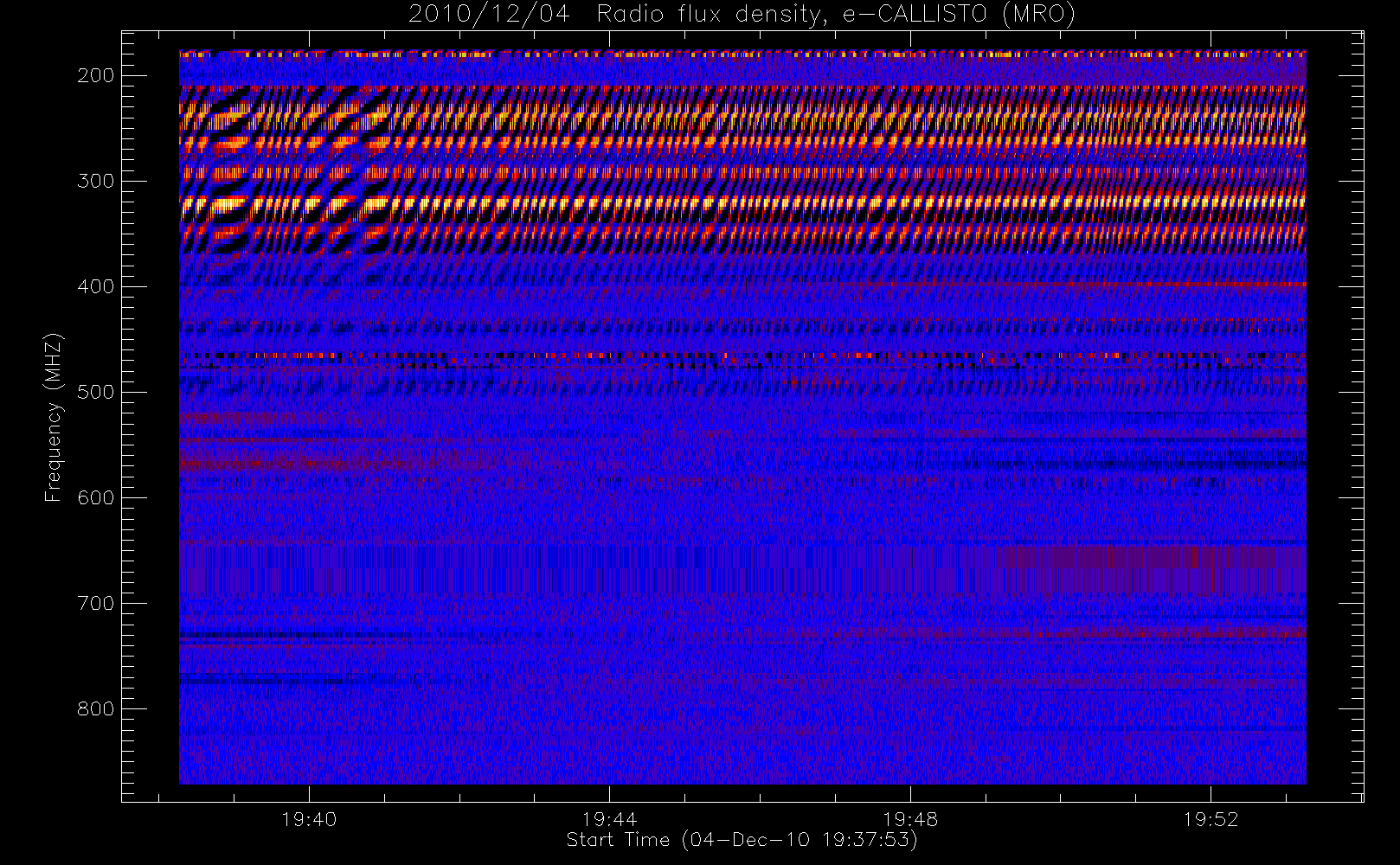Image resolution: width=1400 pixels, height=865 pixels.
Task: Click the 19:48 time tick label
Action: pyautogui.click(x=910, y=819)
